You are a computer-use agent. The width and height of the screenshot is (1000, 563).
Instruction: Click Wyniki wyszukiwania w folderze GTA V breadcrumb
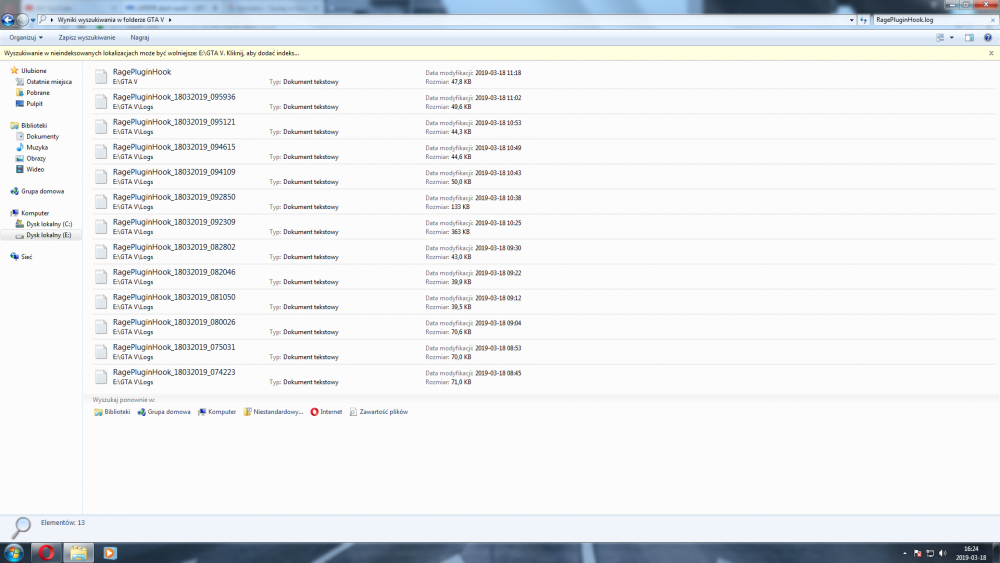click(110, 20)
